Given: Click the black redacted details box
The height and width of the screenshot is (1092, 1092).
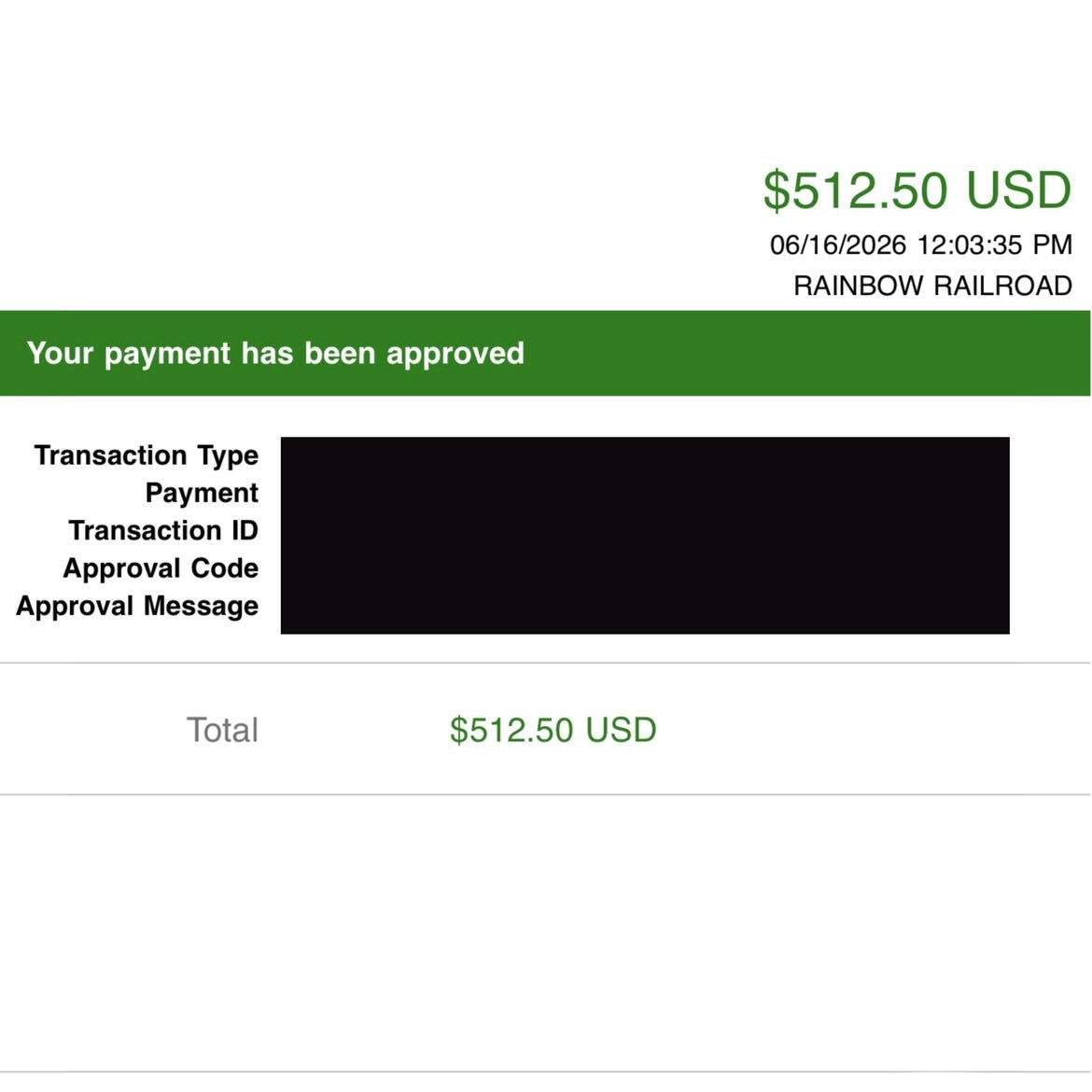Looking at the screenshot, I should [x=645, y=536].
